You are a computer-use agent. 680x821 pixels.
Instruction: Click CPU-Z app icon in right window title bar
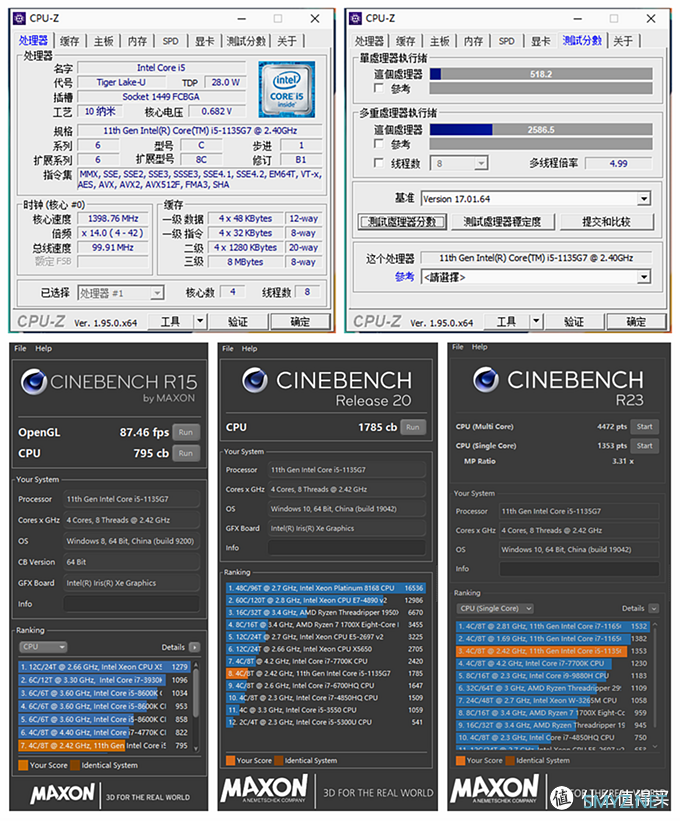pos(355,18)
